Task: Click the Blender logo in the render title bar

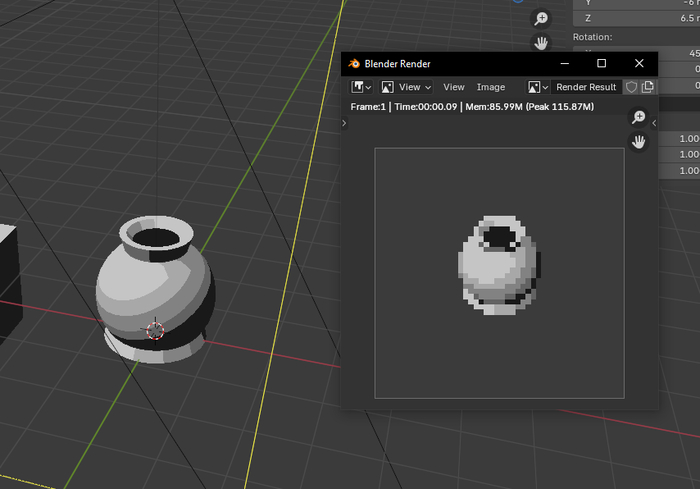Action: [354, 63]
